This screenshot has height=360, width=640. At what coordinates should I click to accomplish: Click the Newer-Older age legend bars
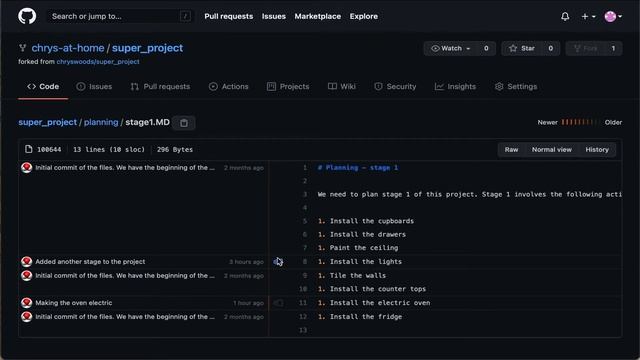tap(579, 122)
